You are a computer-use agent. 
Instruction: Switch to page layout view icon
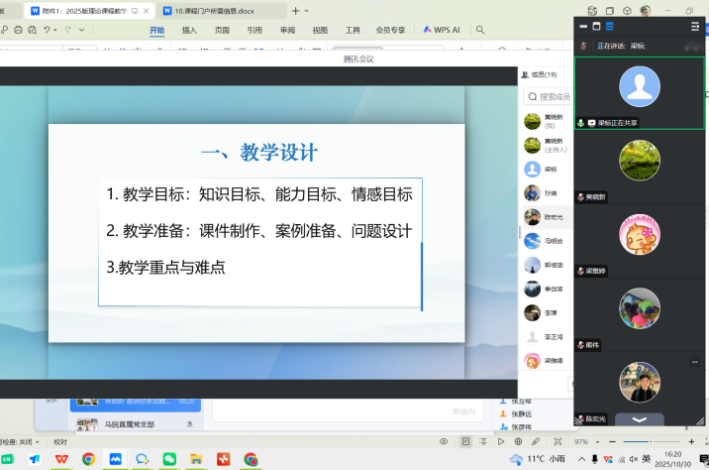click(465, 442)
